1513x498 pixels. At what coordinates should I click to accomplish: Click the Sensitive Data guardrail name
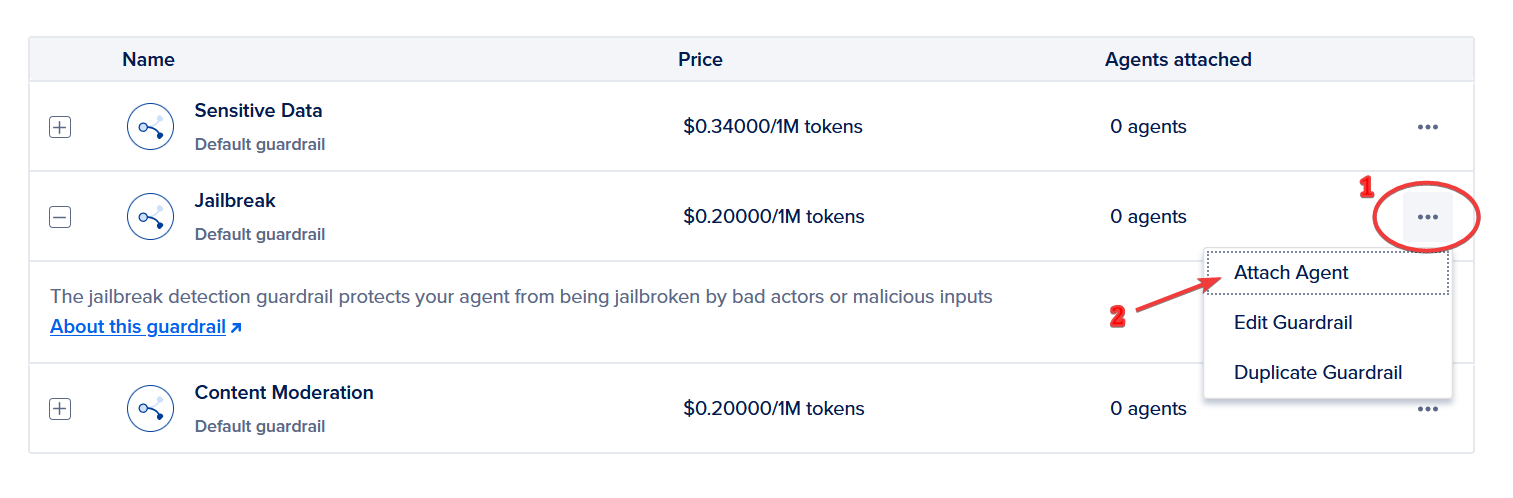(x=258, y=111)
